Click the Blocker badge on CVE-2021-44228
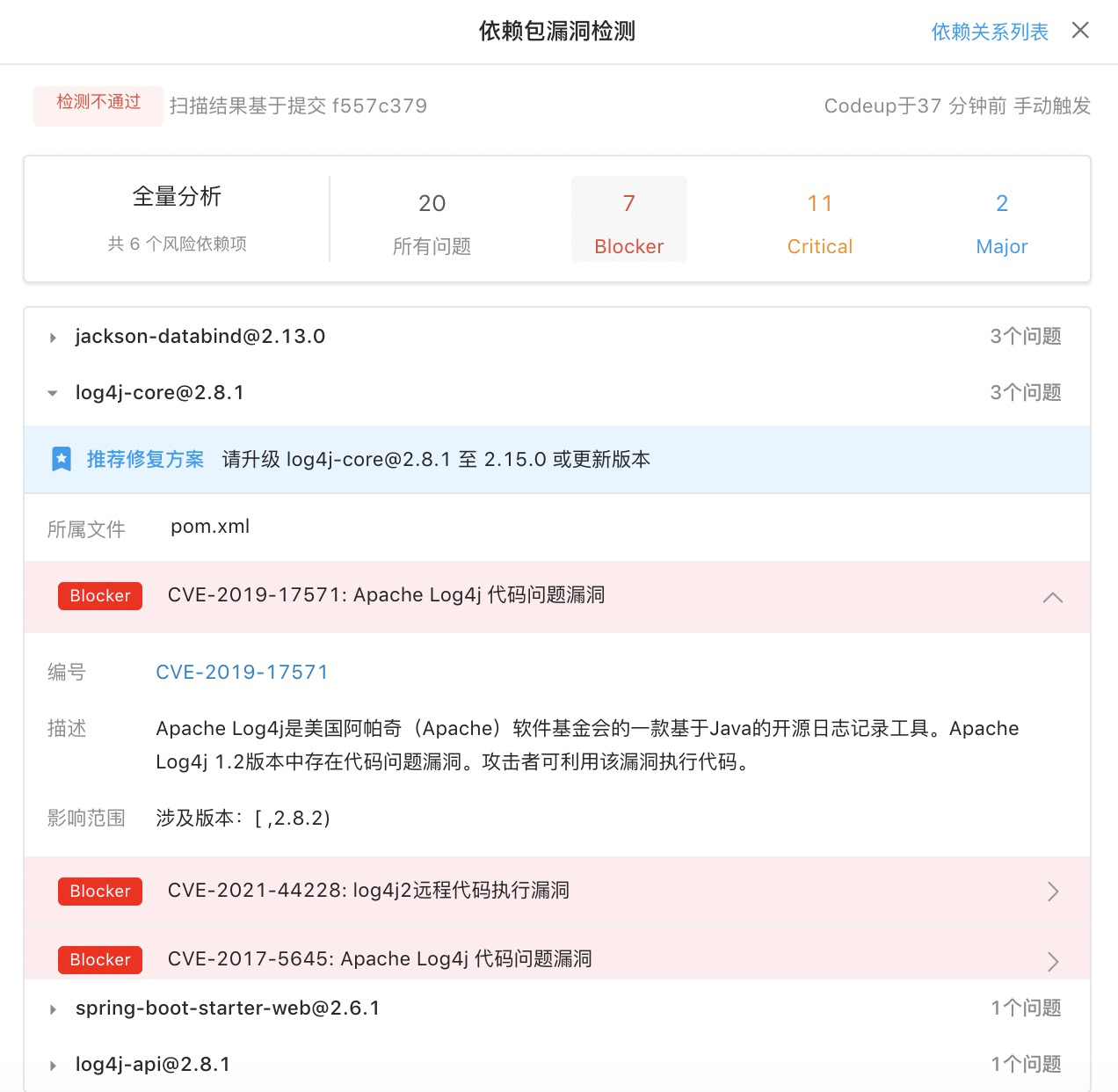 pyautogui.click(x=99, y=891)
